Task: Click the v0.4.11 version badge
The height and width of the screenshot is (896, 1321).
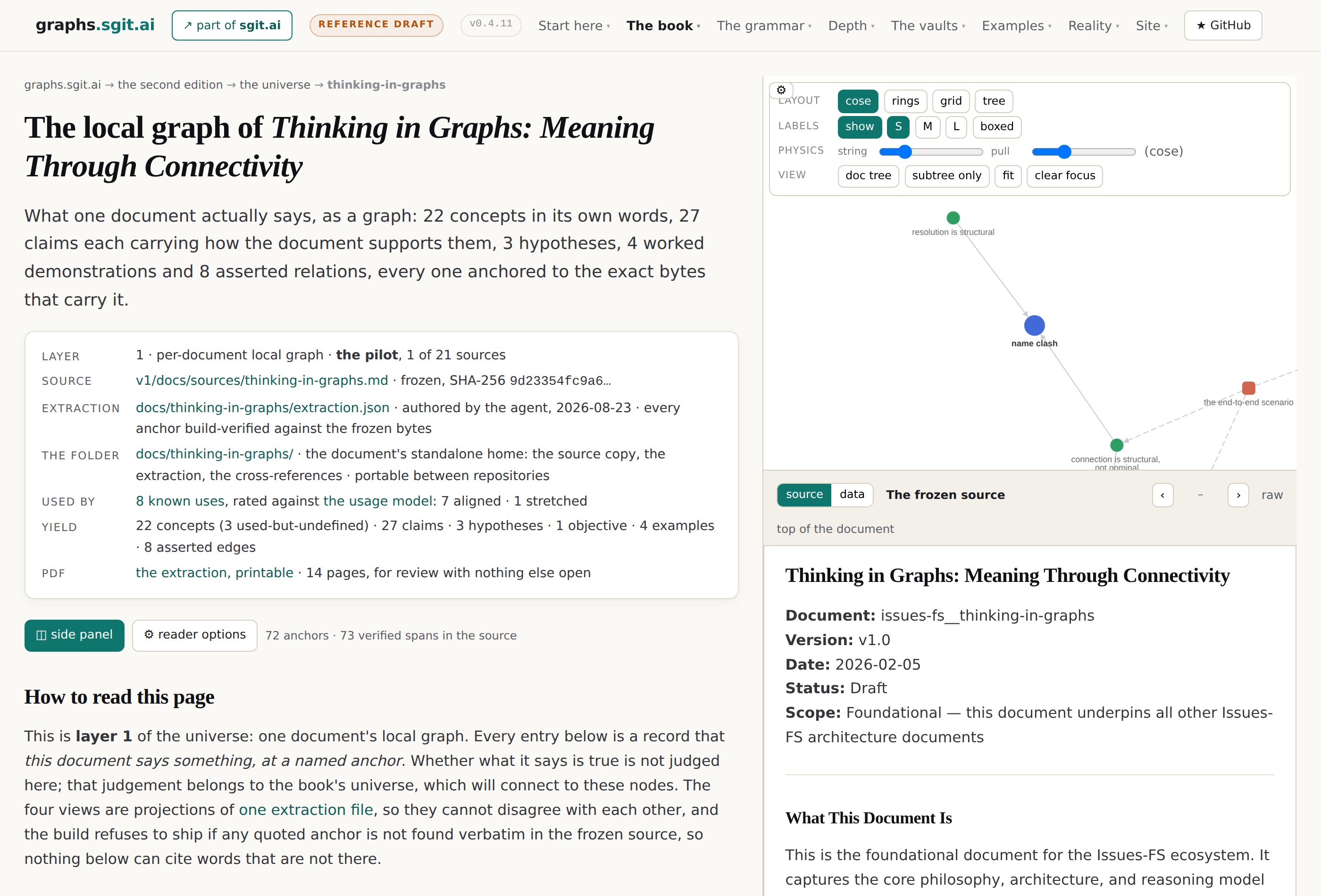Action: (491, 25)
